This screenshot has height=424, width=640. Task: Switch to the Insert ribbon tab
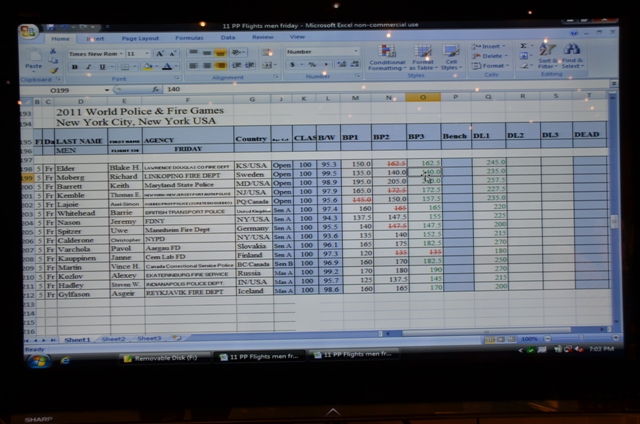(95, 39)
